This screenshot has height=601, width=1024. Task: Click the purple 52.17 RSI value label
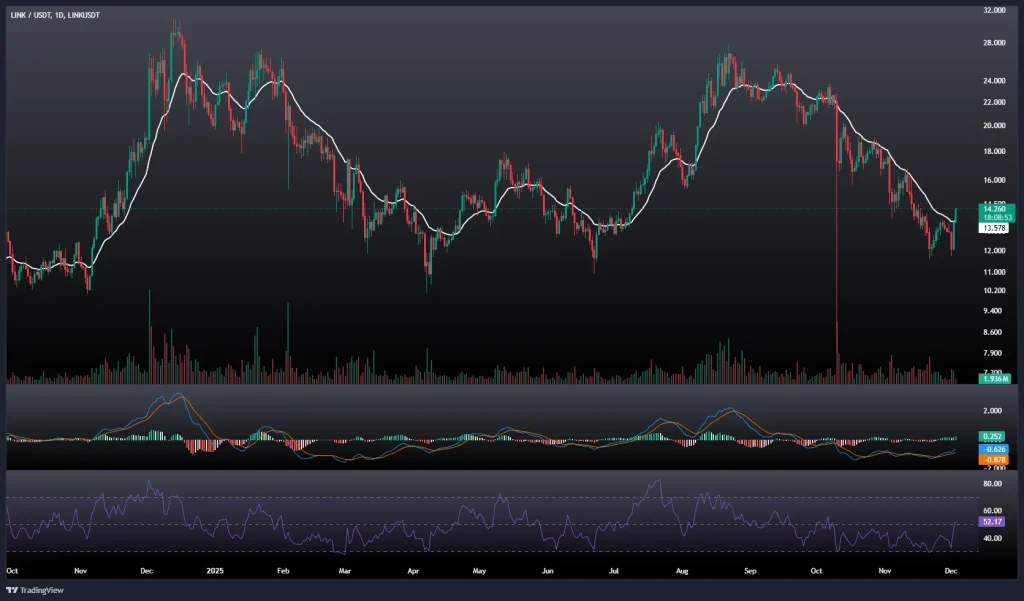coord(967,522)
